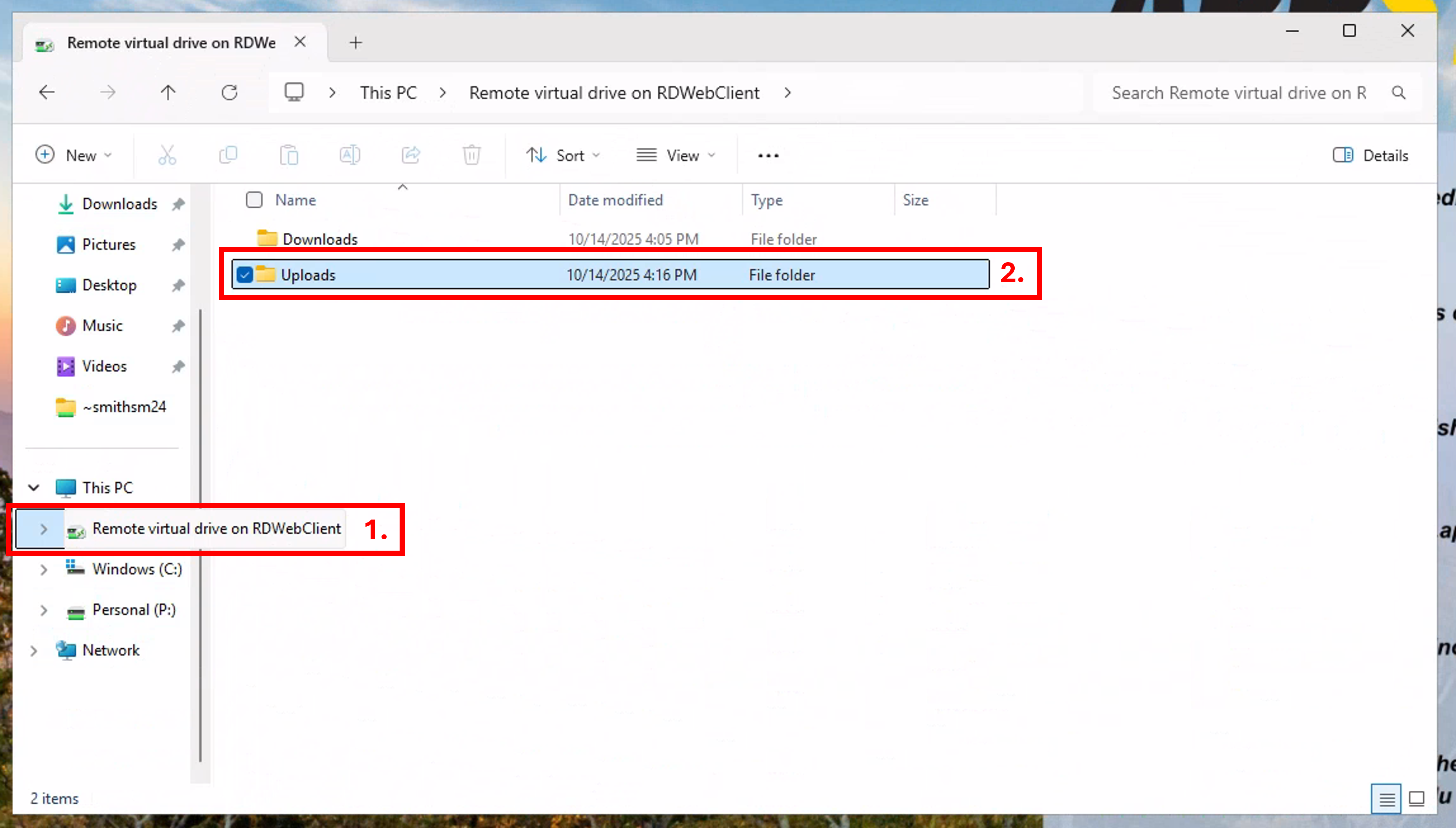The height and width of the screenshot is (828, 1456).
Task: Collapse the This PC tree node
Action: click(34, 487)
